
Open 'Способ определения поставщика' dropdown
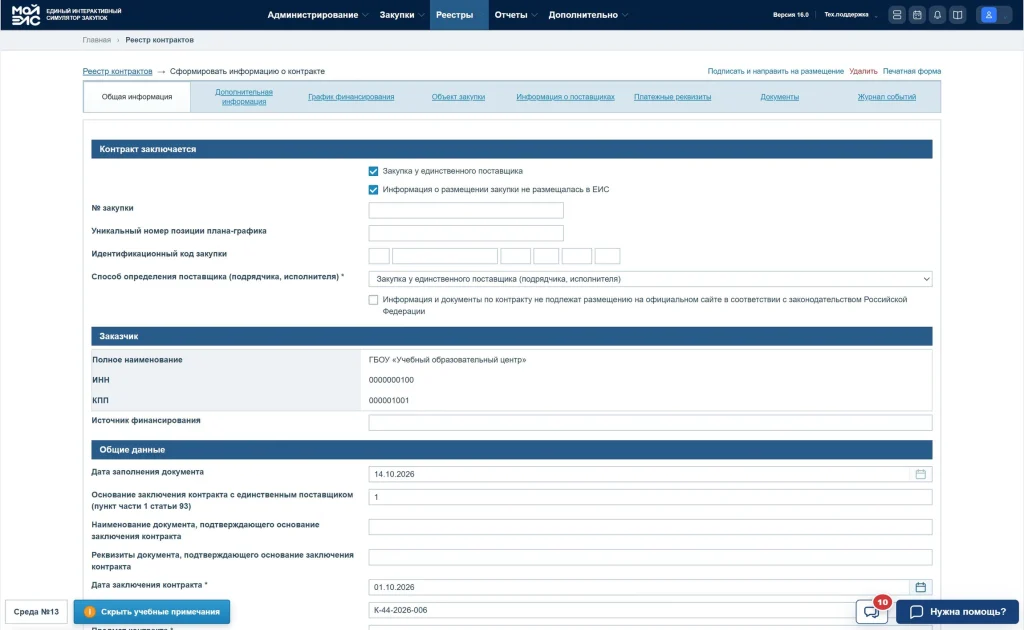pyautogui.click(x=650, y=279)
